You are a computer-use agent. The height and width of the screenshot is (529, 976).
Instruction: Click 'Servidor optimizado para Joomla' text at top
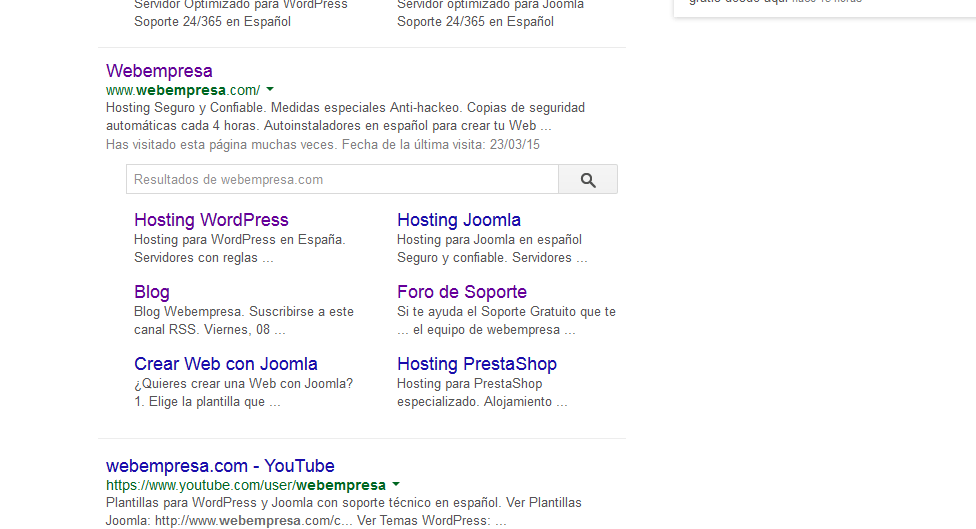tap(490, 5)
